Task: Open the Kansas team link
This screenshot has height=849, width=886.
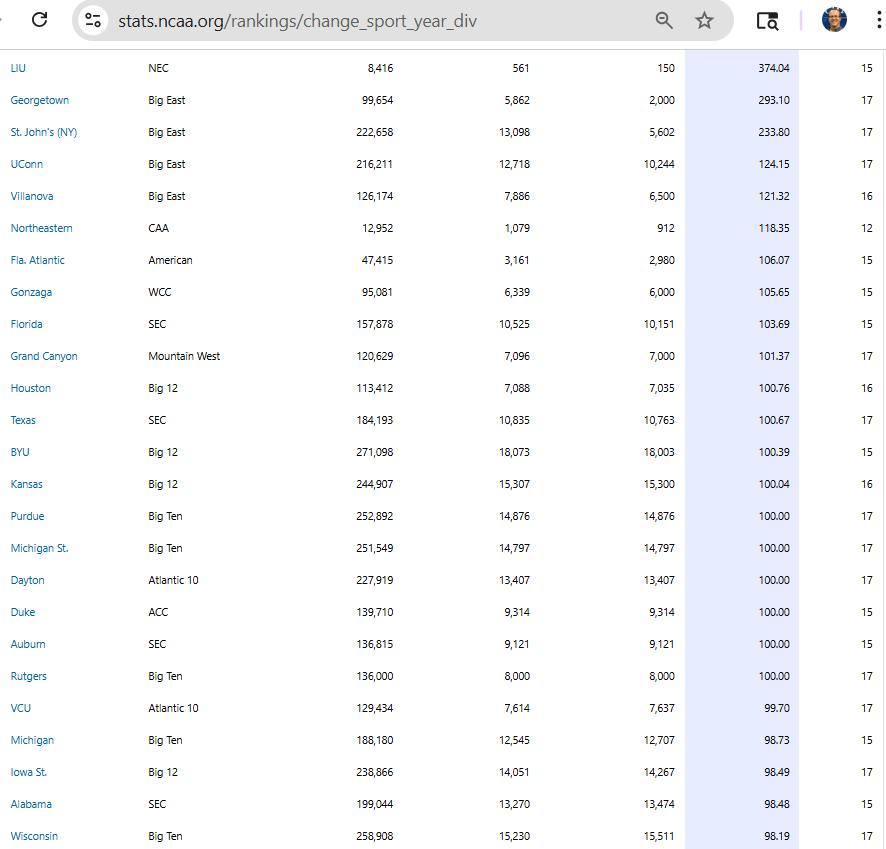Action: (x=27, y=485)
